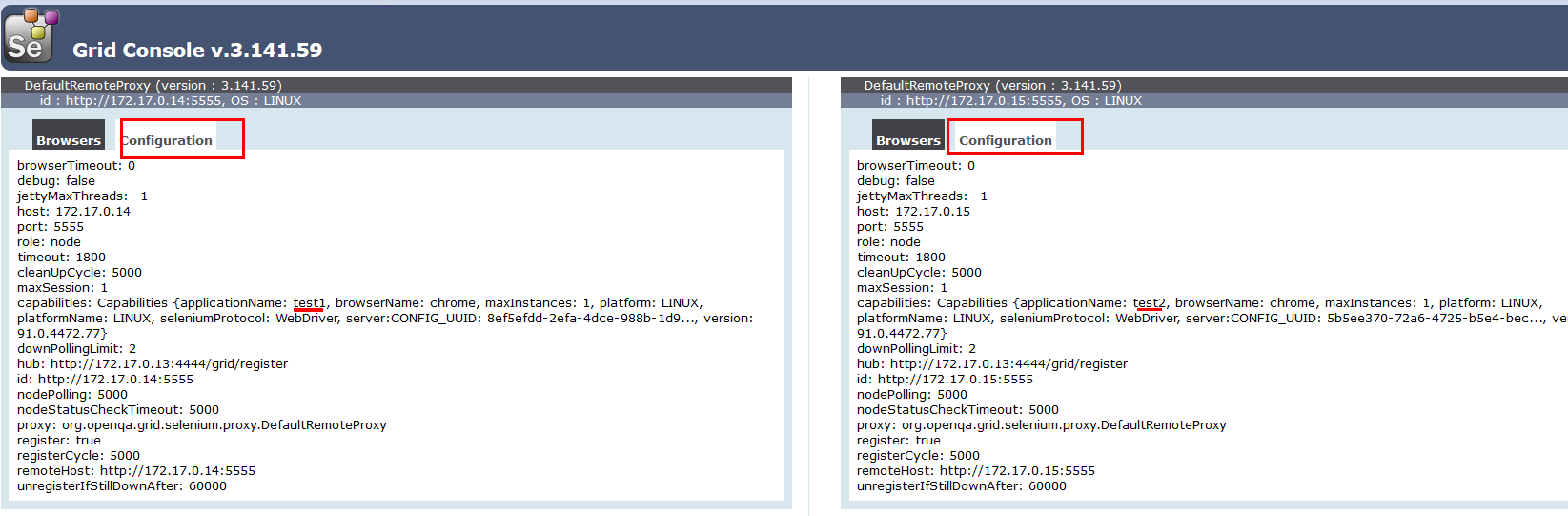
Task: Click 'maxSession: 1' in 172.17.0.15 node
Action: [902, 288]
